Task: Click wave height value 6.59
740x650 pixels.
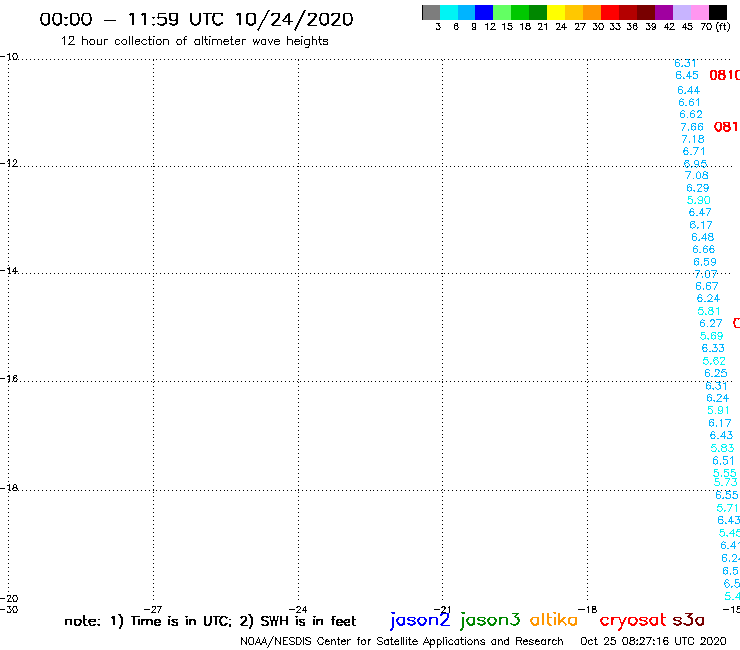Action: pos(705,262)
